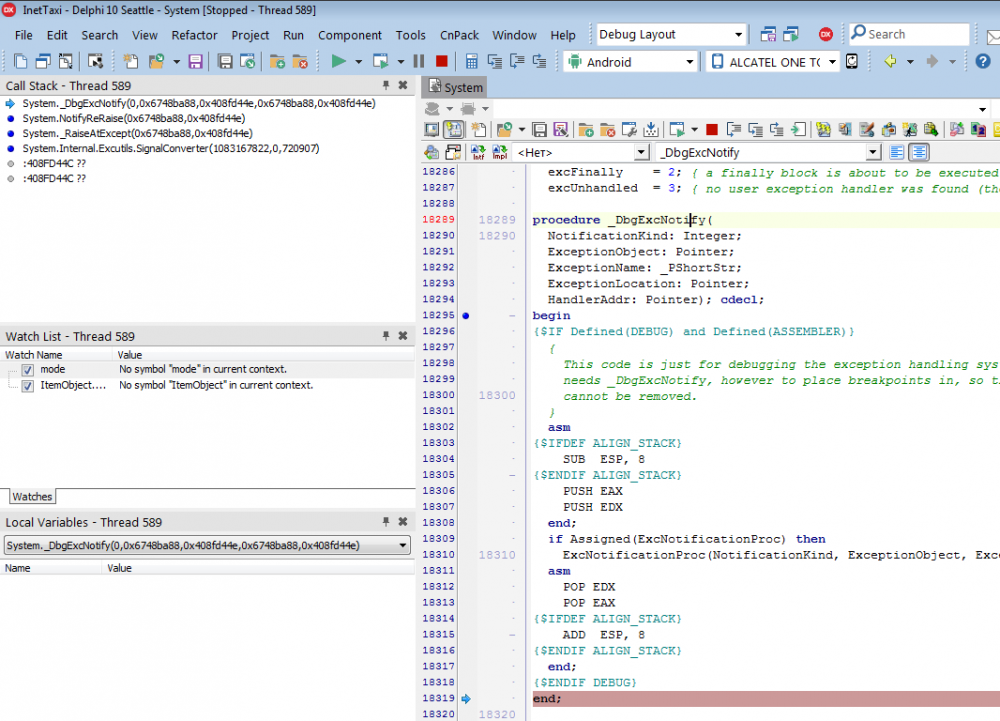Screen dimensions: 1000x721
Task: Click the red DX badge icon near layout
Action: pyautogui.click(x=825, y=34)
